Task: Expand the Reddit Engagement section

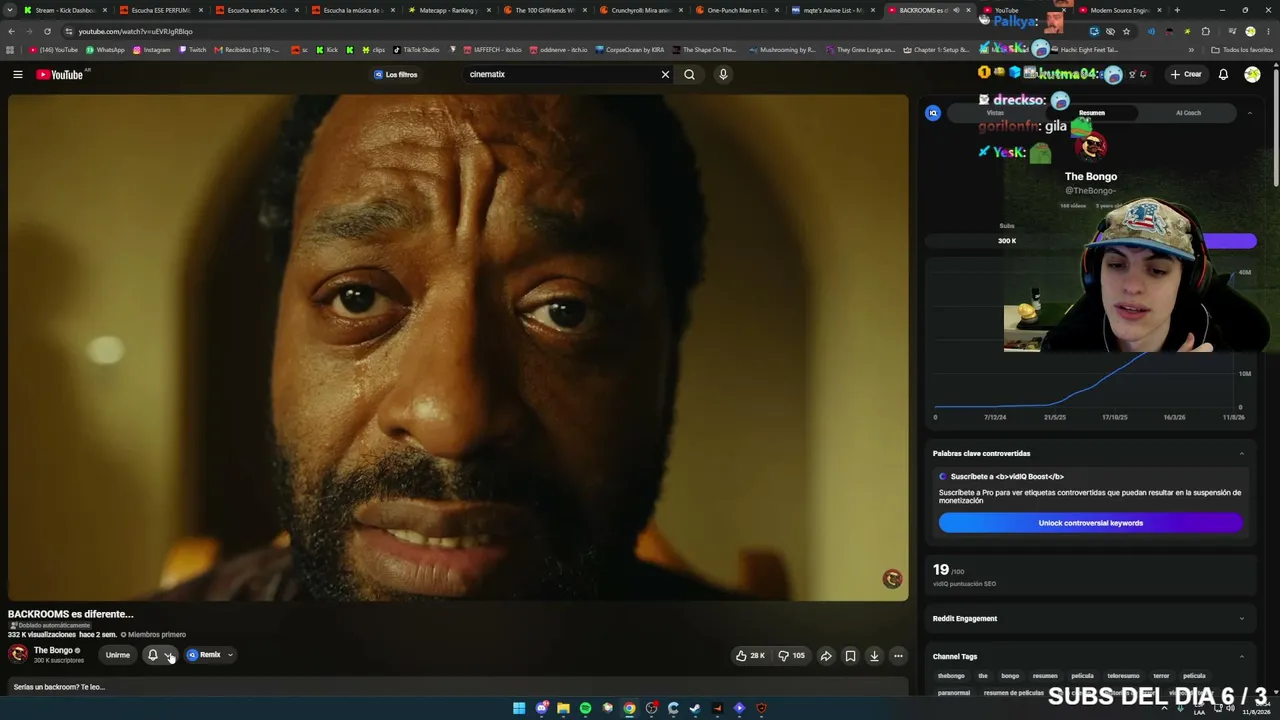Action: [1242, 618]
